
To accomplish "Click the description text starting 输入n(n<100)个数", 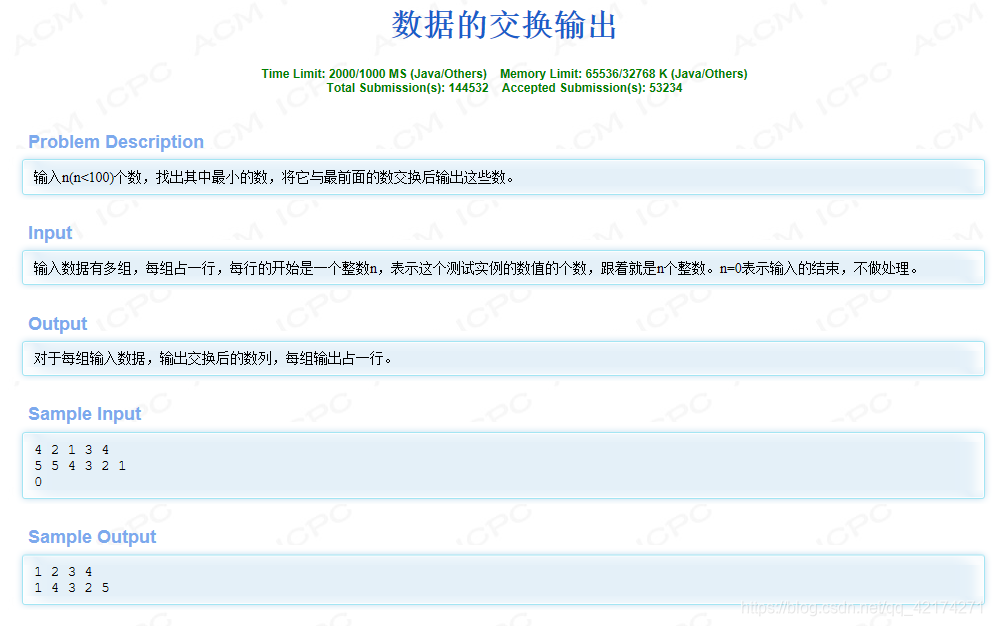I will coord(273,178).
